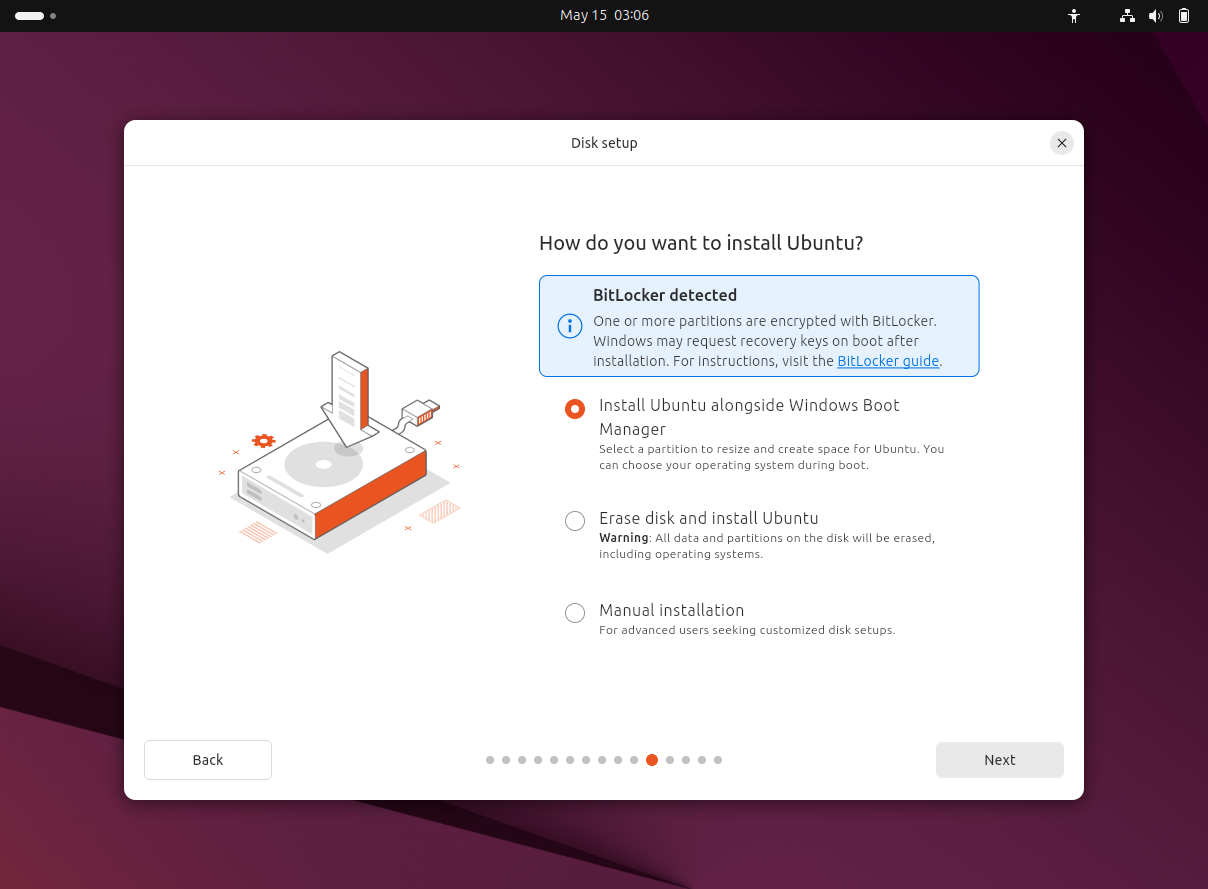Open the BitLocker guide link
Image resolution: width=1208 pixels, height=889 pixels.
coord(888,361)
